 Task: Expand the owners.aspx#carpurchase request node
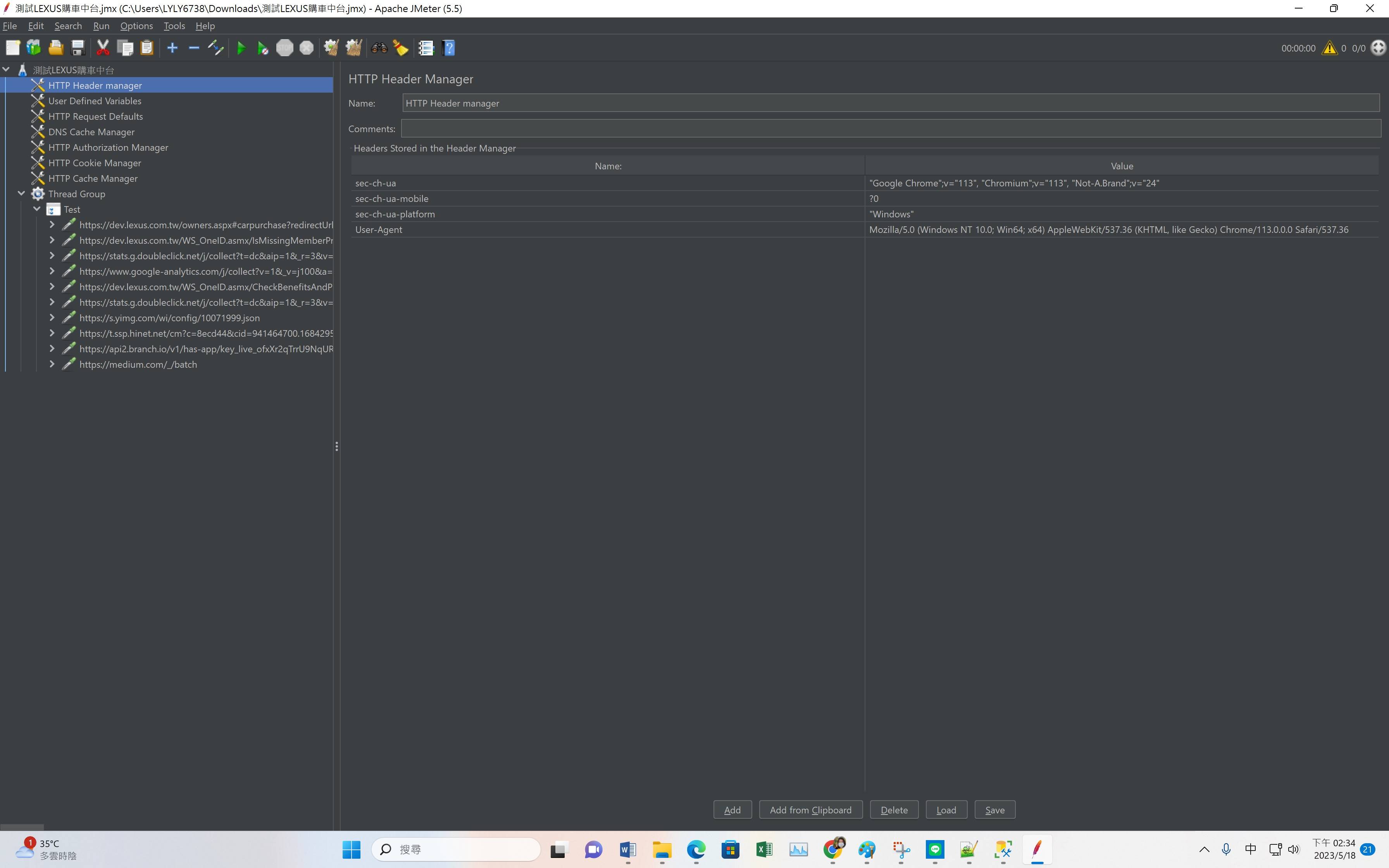(x=52, y=224)
